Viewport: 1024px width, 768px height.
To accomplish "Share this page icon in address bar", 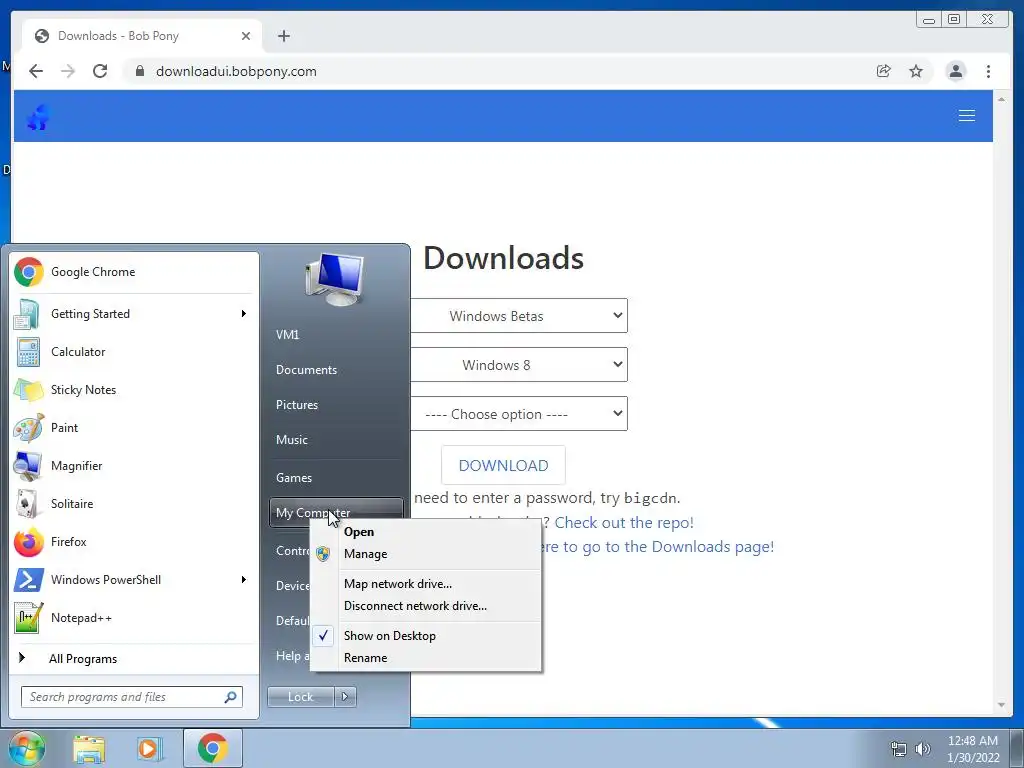I will 884,71.
